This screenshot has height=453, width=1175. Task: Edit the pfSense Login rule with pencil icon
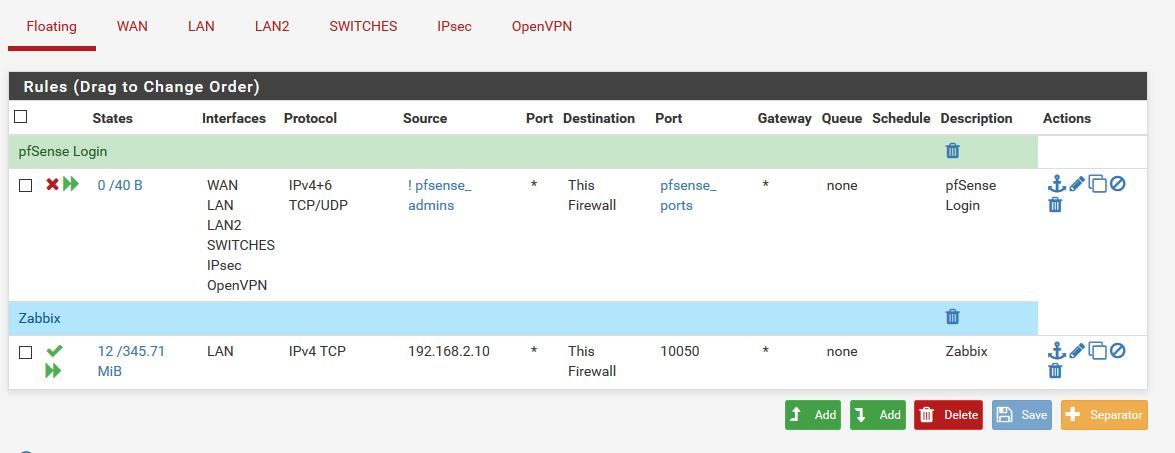tap(1077, 184)
